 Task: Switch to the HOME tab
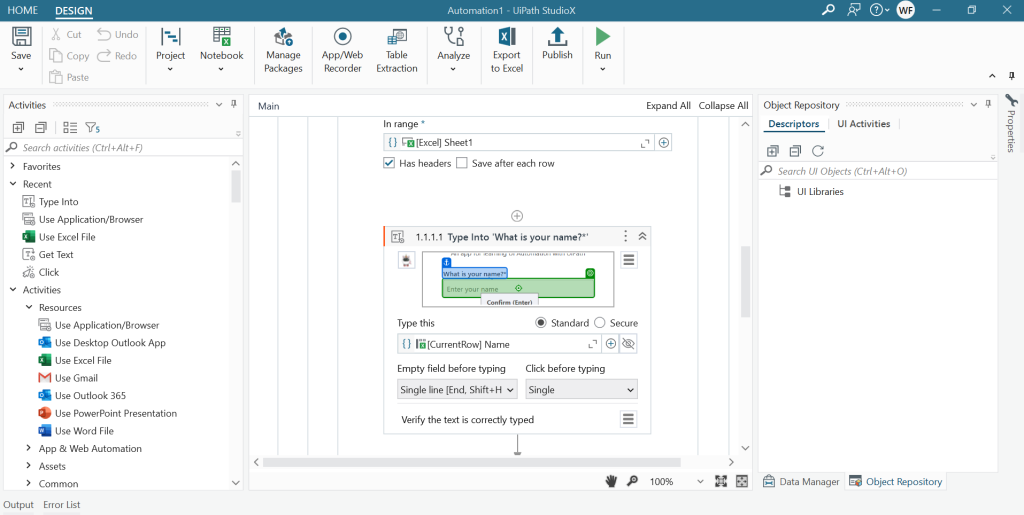pyautogui.click(x=23, y=10)
